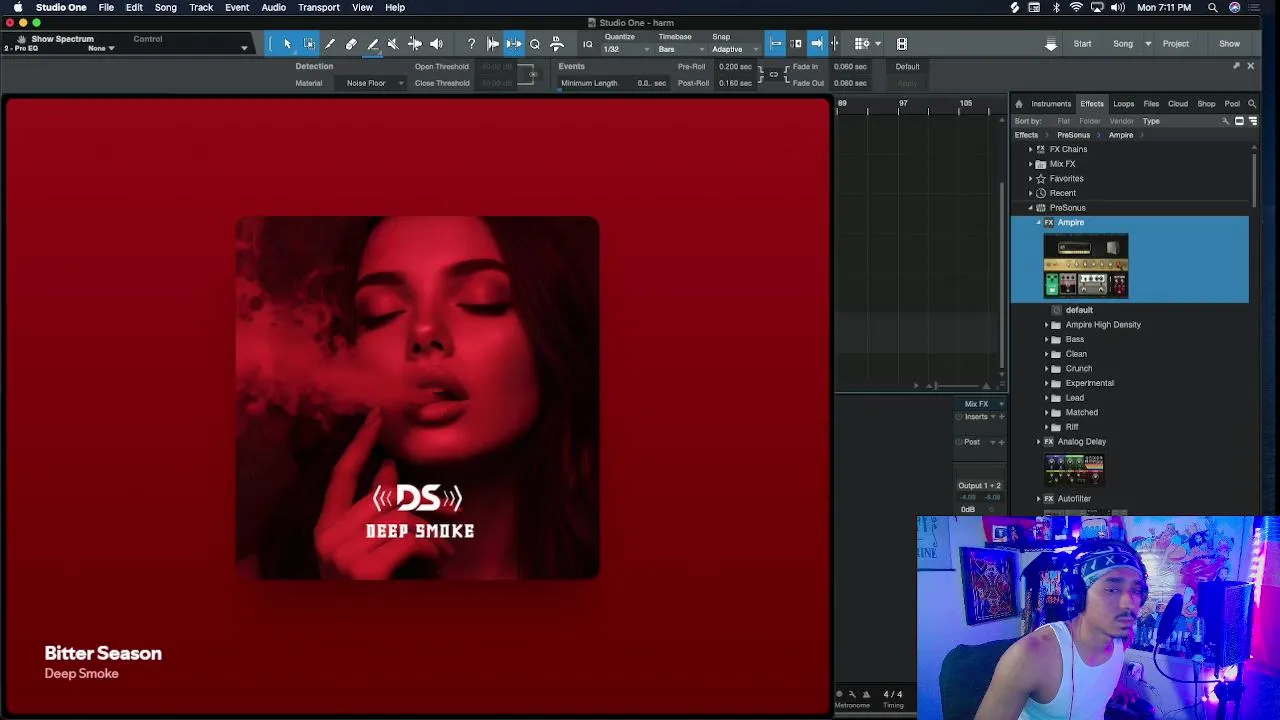Open the video player filmstrip icon
This screenshot has height=720, width=1280.
pos(902,44)
